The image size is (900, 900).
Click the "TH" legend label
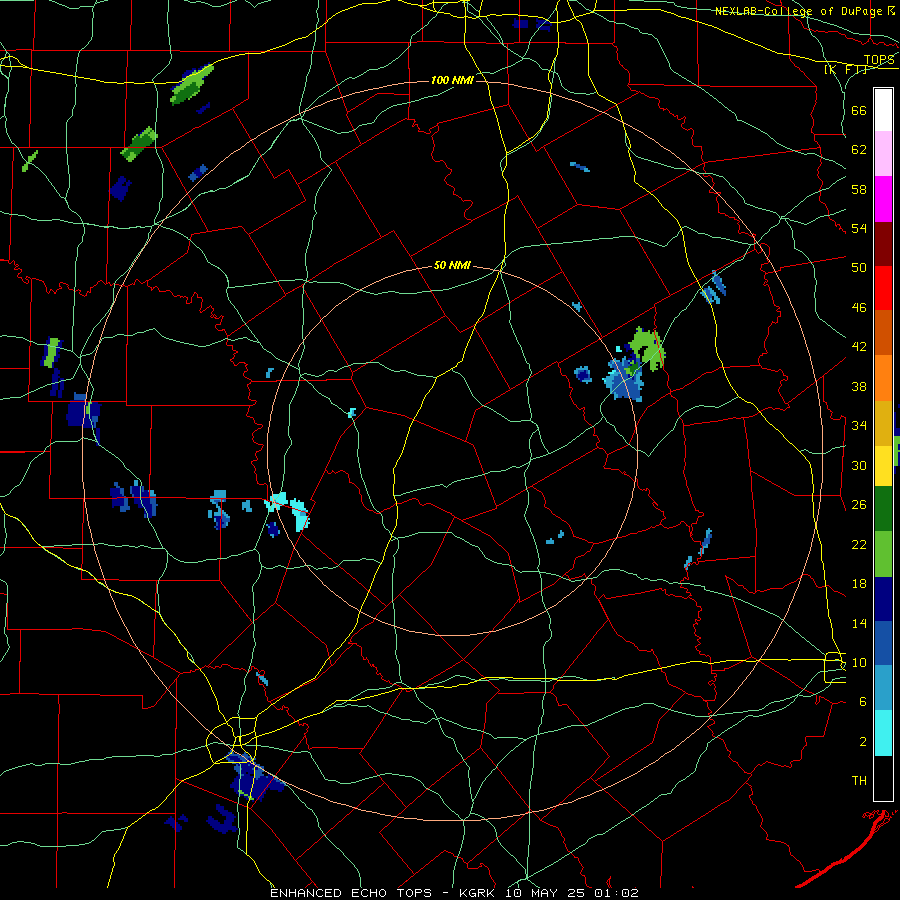[x=859, y=781]
